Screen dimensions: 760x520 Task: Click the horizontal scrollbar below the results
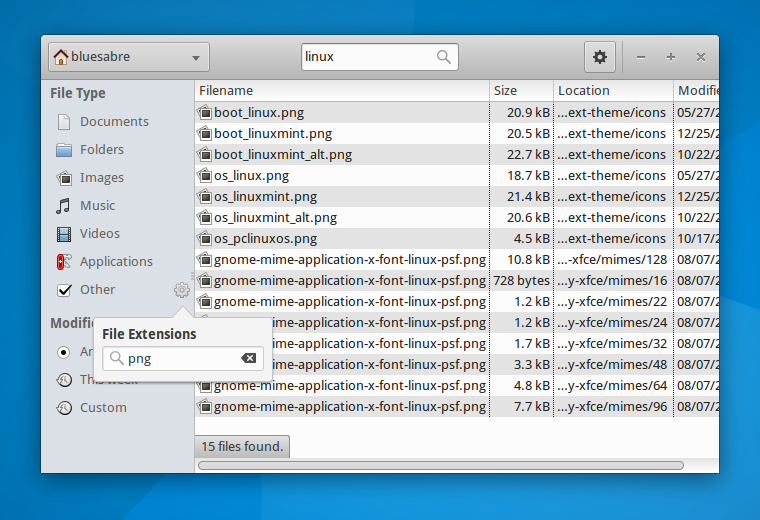point(441,466)
